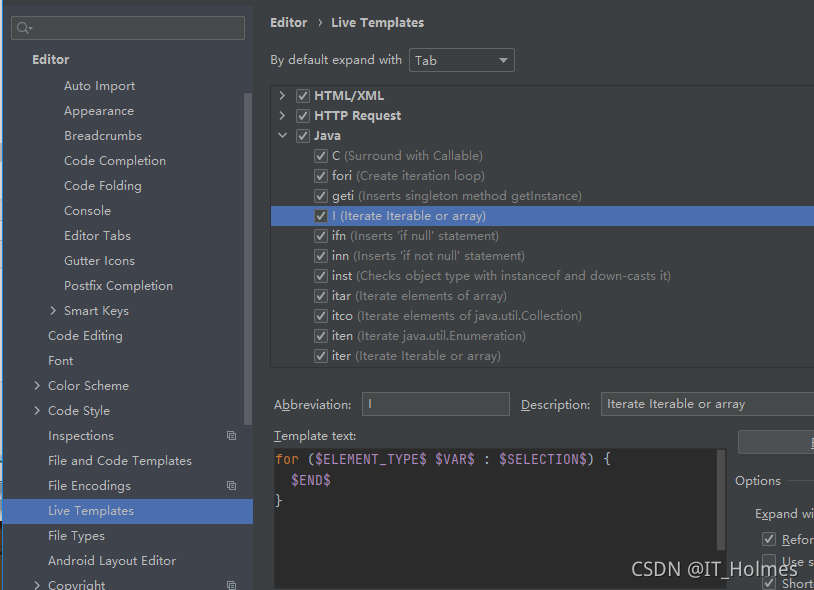Open File and Code Templates
The height and width of the screenshot is (590, 814).
(x=119, y=461)
